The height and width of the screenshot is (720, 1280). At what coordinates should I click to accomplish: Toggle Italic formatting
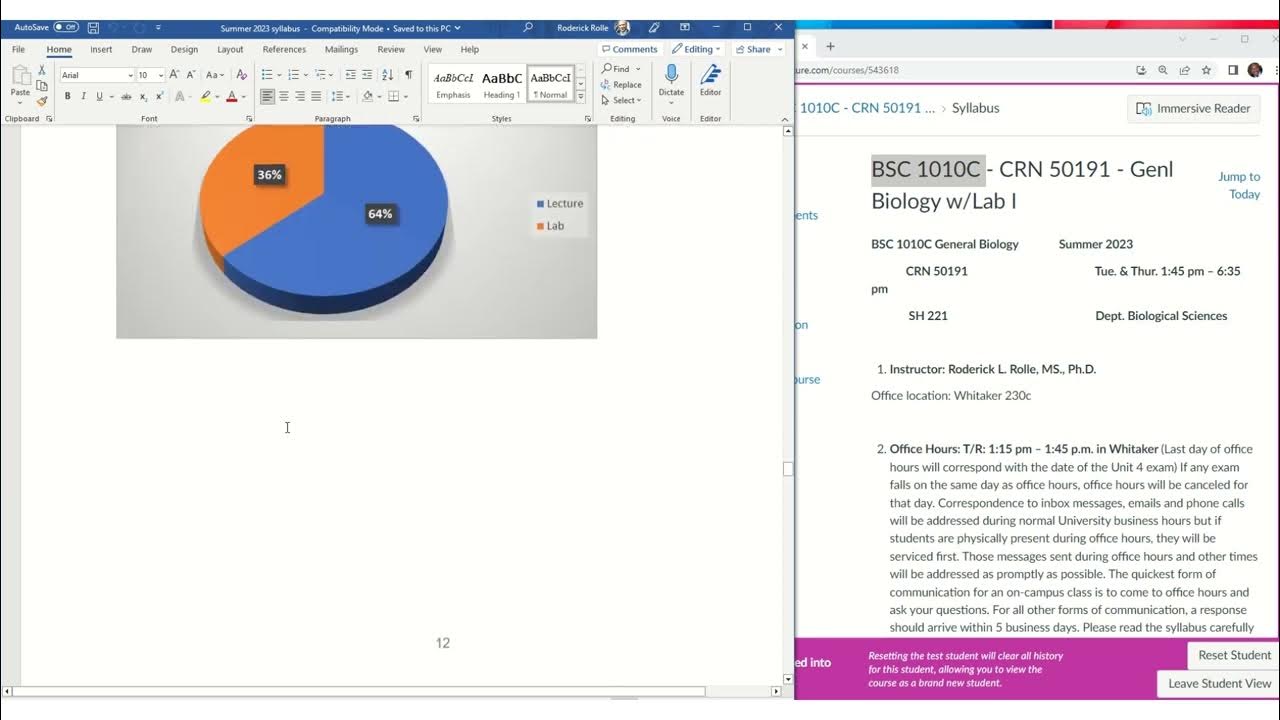click(x=83, y=96)
